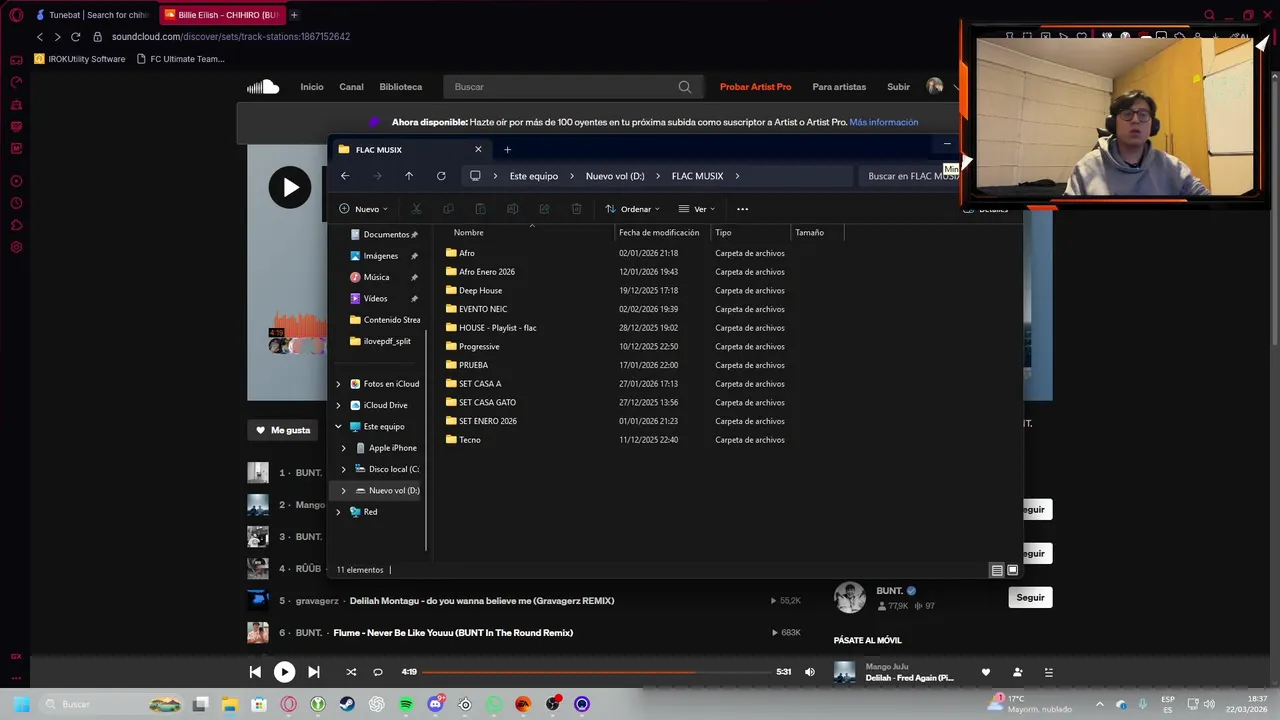The image size is (1280, 720).
Task: Open Ver view dropdown
Action: [x=697, y=209]
